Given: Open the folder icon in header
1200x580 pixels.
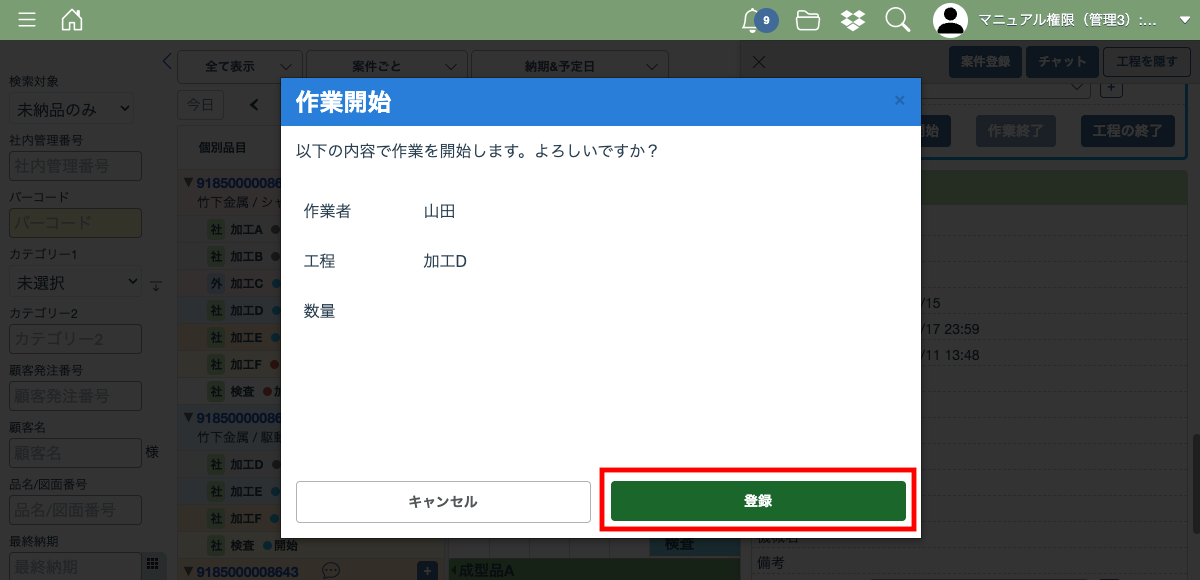Looking at the screenshot, I should [x=808, y=20].
